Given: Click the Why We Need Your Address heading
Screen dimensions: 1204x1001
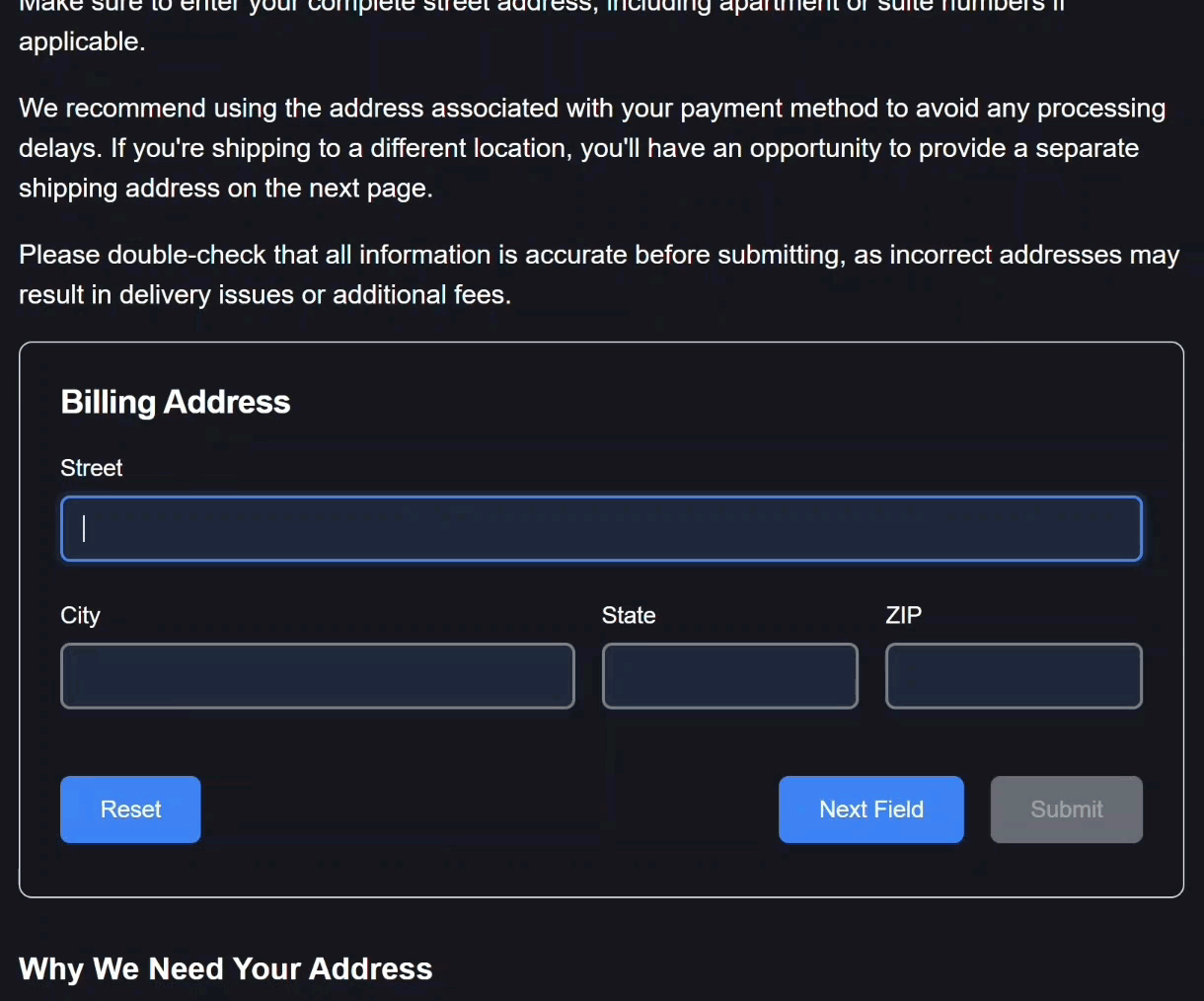Looking at the screenshot, I should pos(225,968).
